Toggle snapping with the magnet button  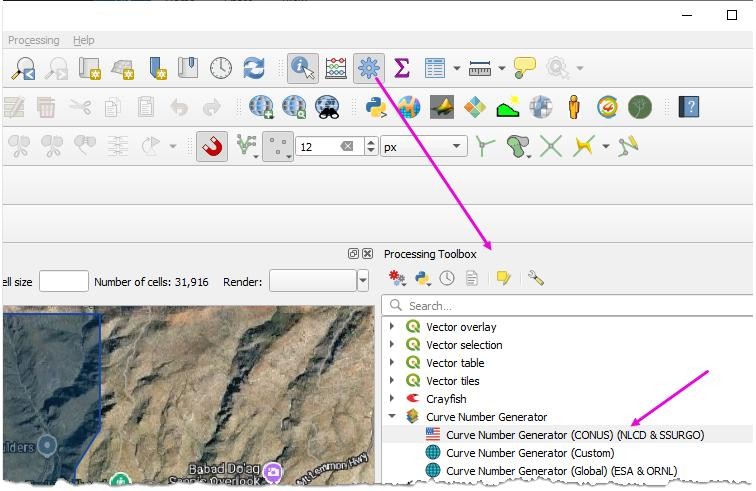click(x=211, y=146)
